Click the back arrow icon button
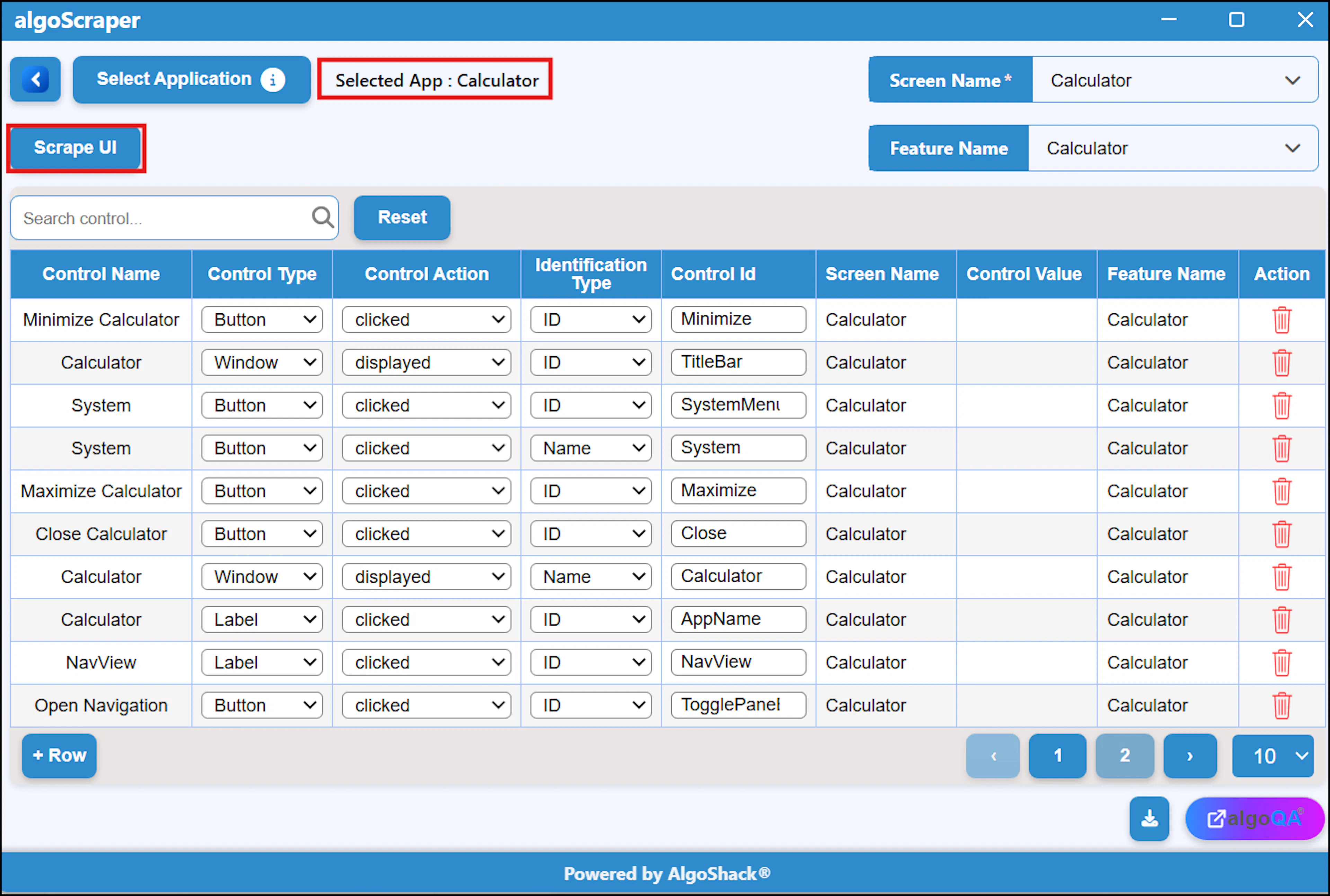The height and width of the screenshot is (896, 1330). click(35, 79)
